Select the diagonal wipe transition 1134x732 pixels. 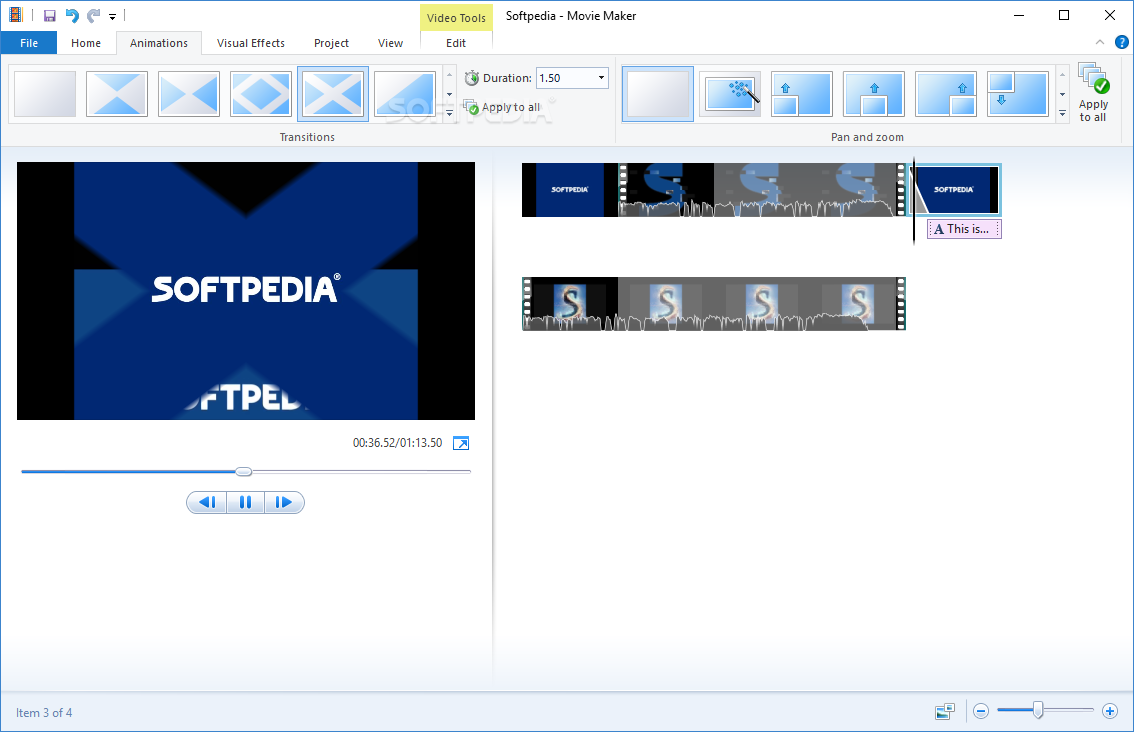point(405,94)
